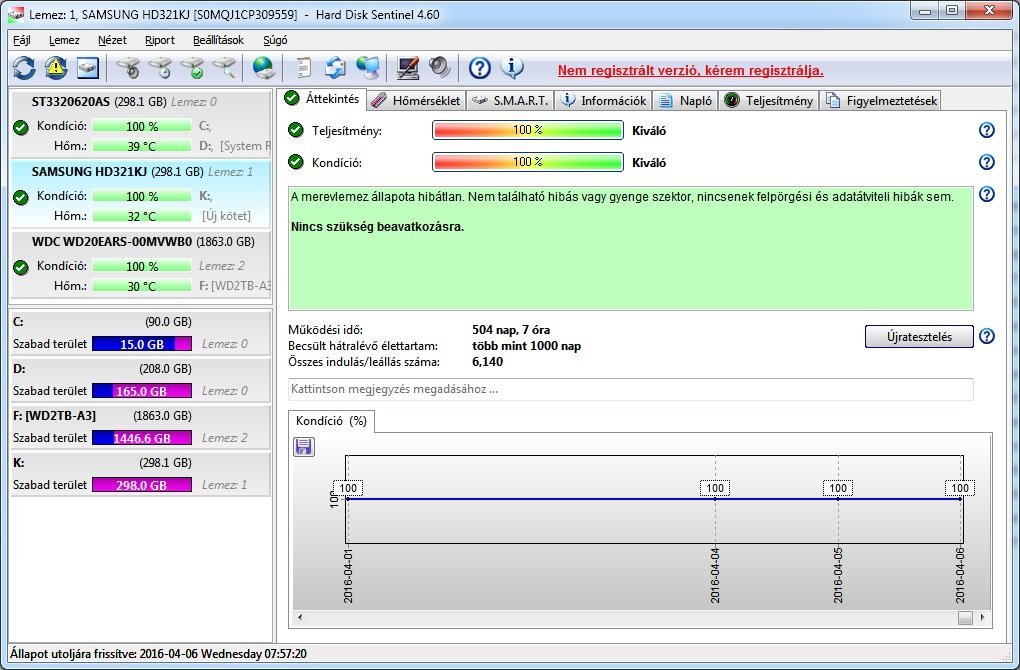Click the 15.0 GB free space bar
Screen dimensions: 1020x670
point(142,344)
